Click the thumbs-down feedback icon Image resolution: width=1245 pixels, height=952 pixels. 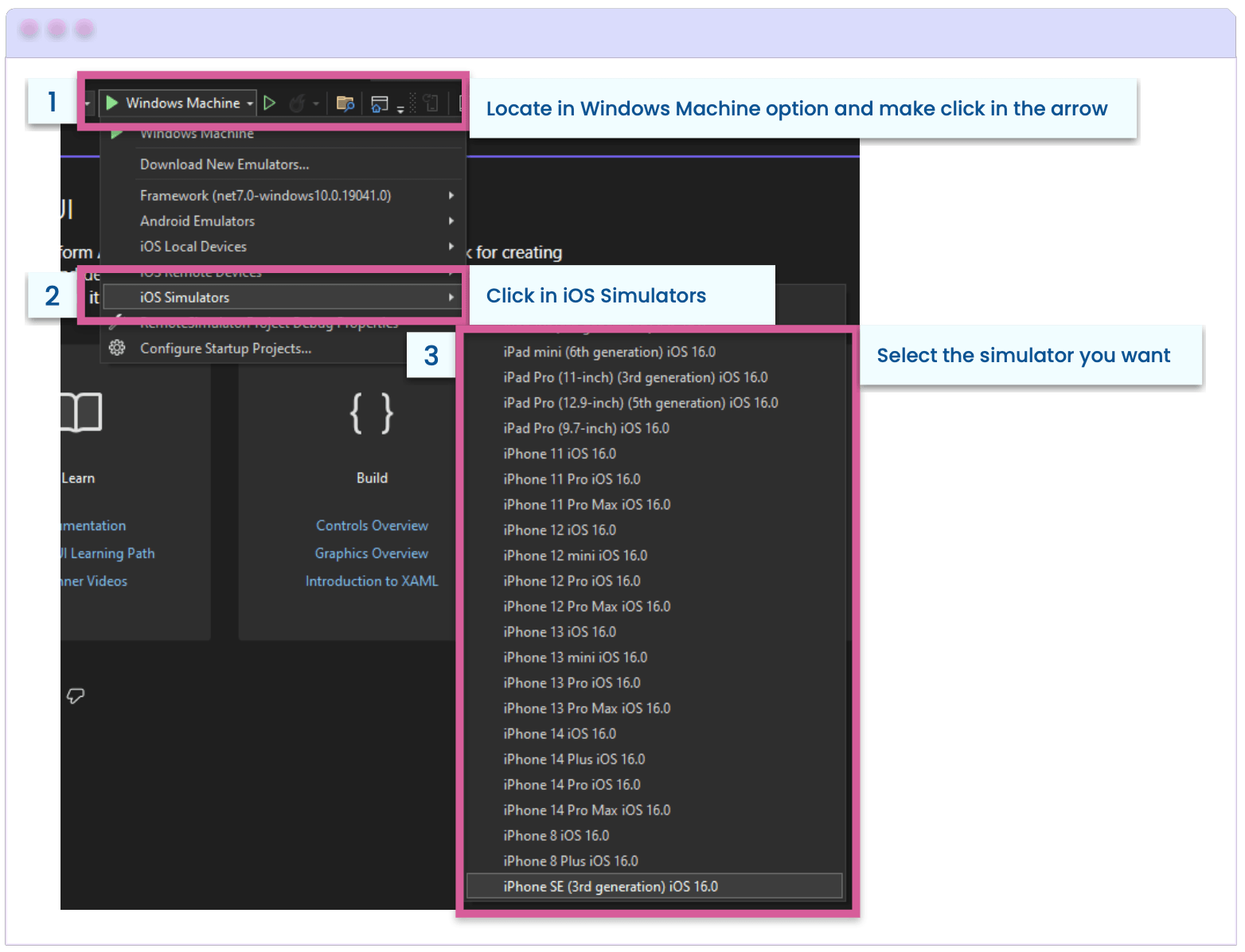click(76, 696)
